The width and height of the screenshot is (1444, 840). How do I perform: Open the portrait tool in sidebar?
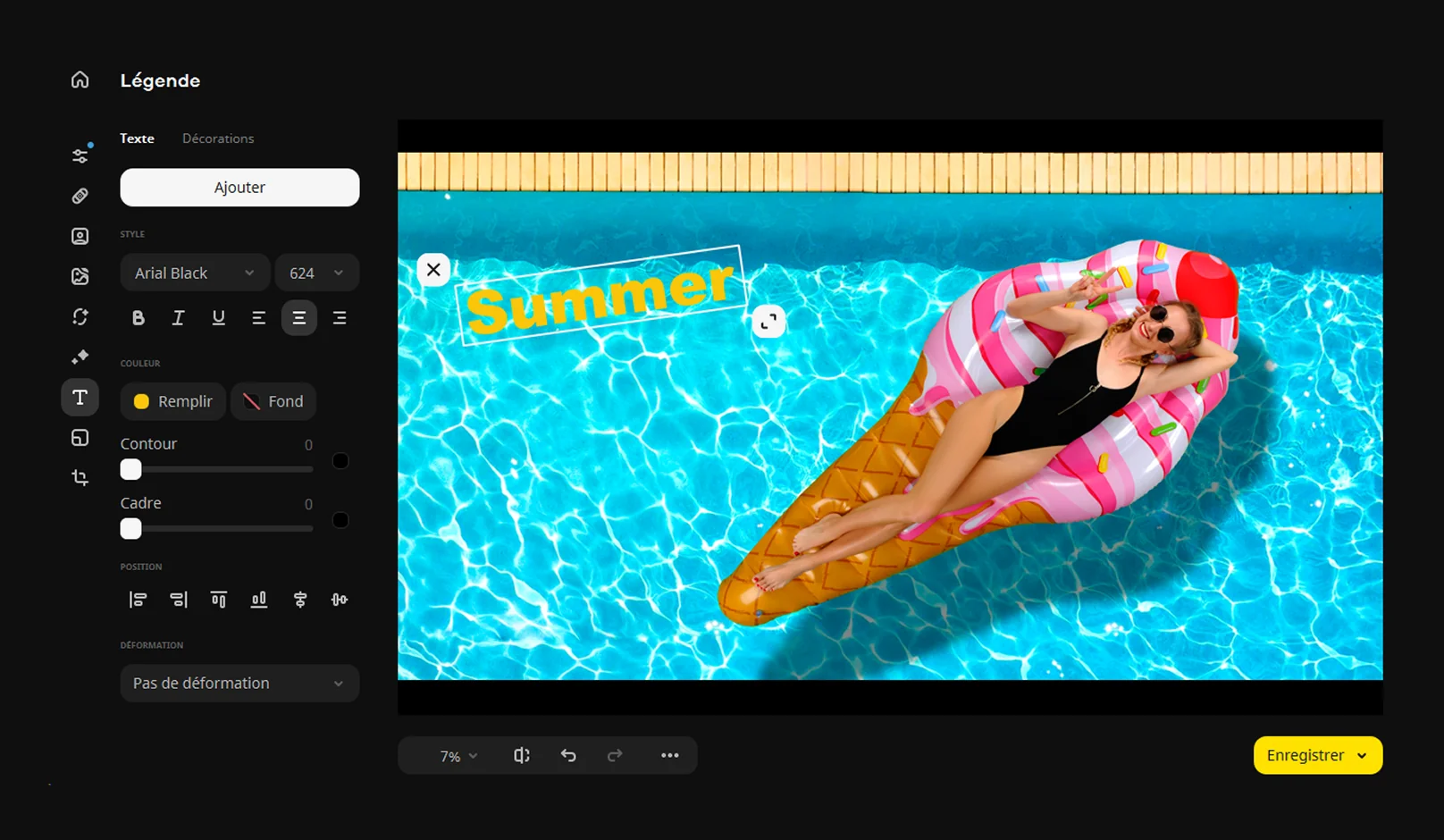(x=80, y=236)
